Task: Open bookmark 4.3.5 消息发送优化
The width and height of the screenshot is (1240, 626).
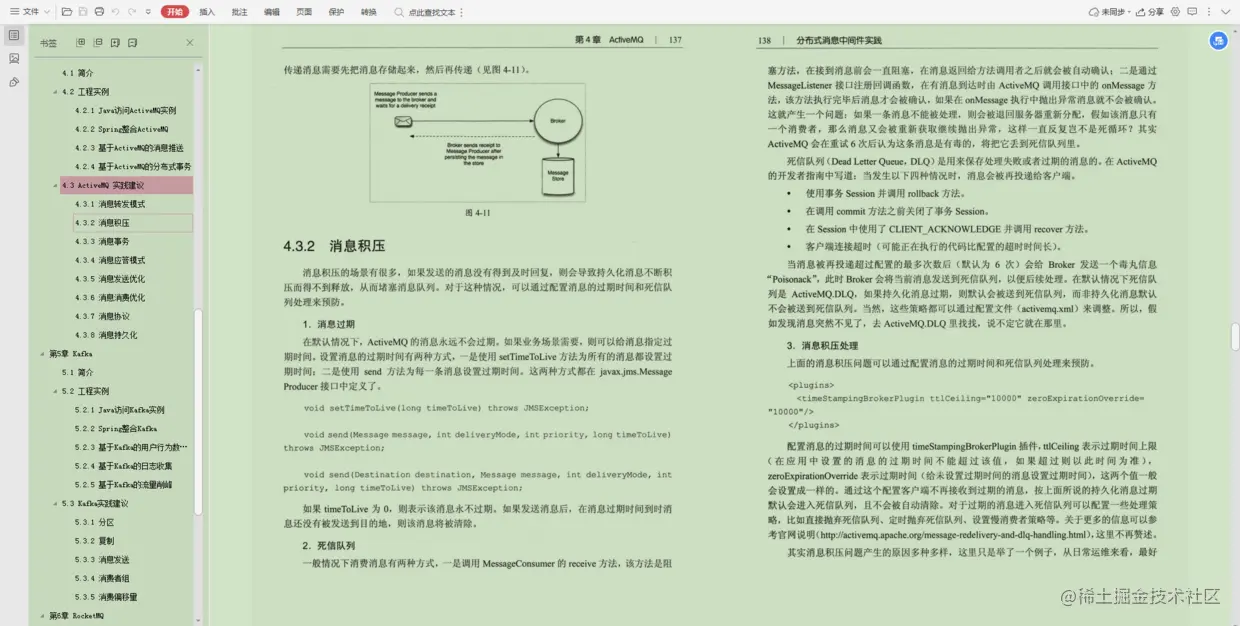Action: coord(109,278)
